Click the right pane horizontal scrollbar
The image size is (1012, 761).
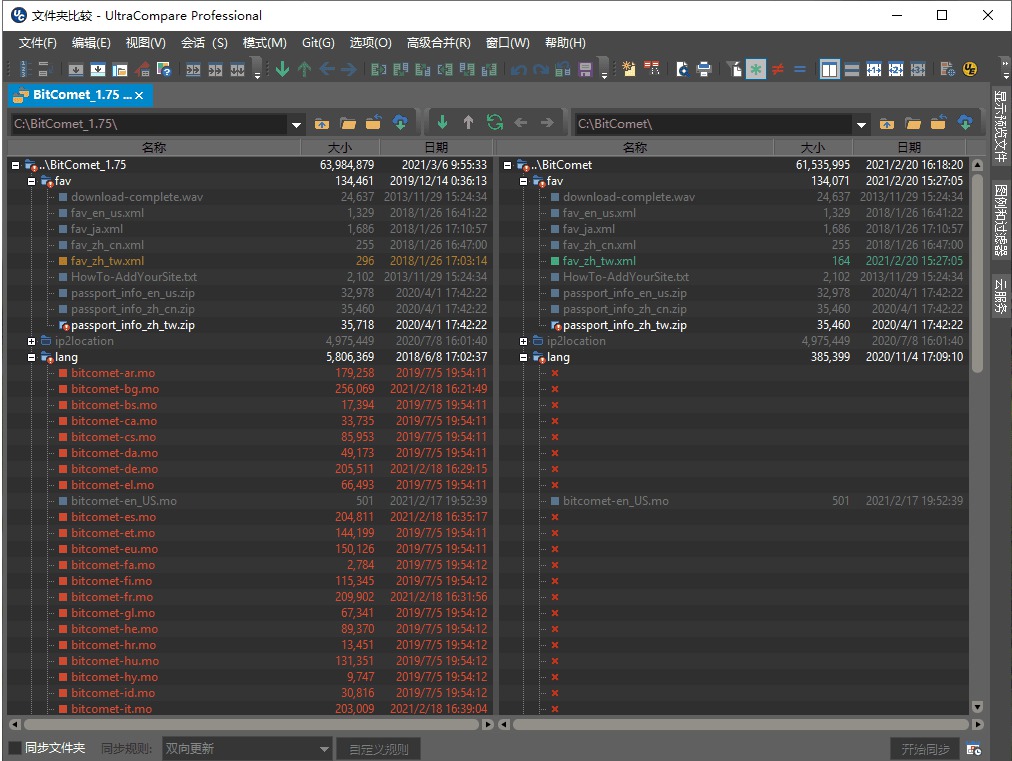[740, 724]
